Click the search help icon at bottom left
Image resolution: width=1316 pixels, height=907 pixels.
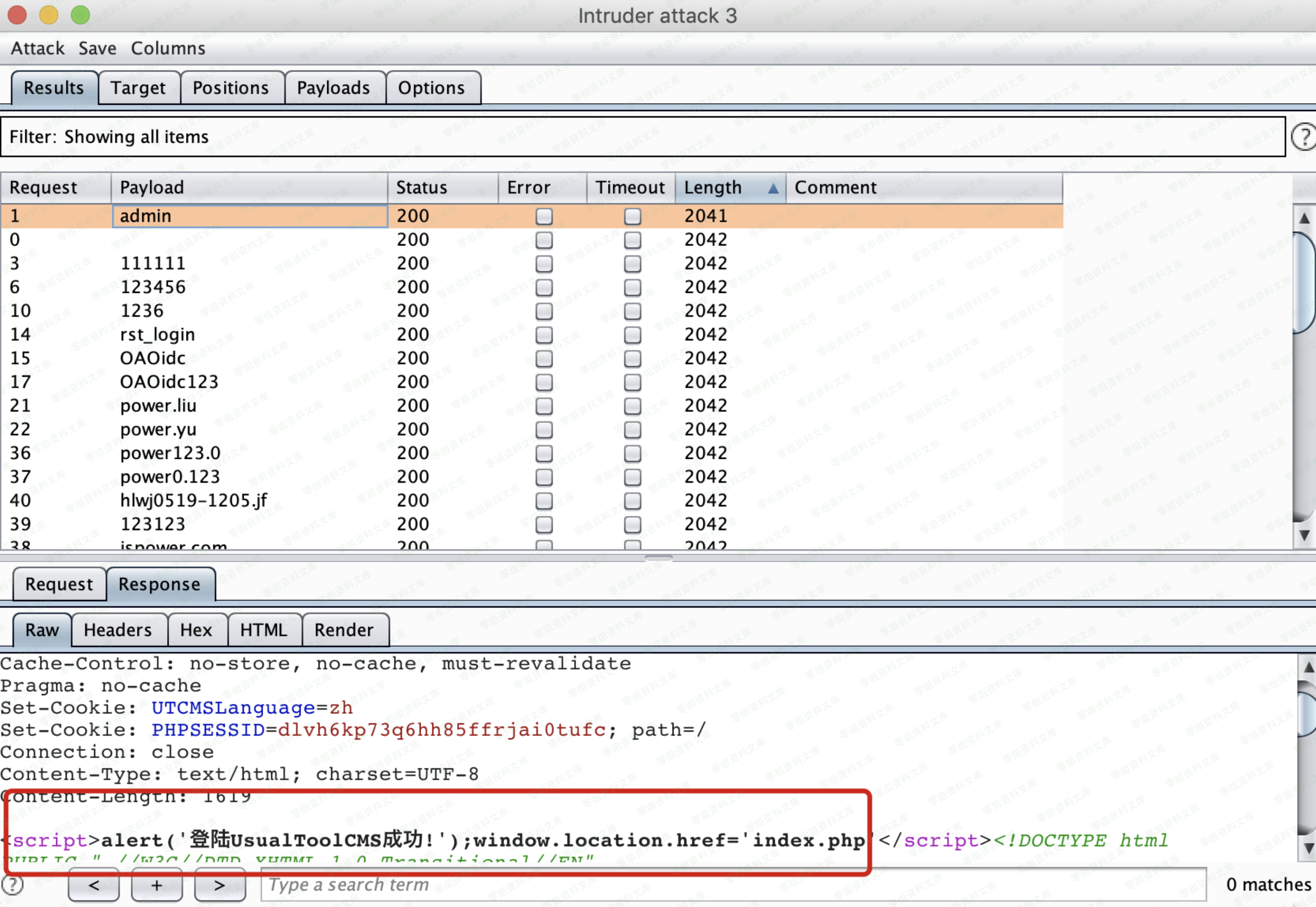[x=12, y=885]
